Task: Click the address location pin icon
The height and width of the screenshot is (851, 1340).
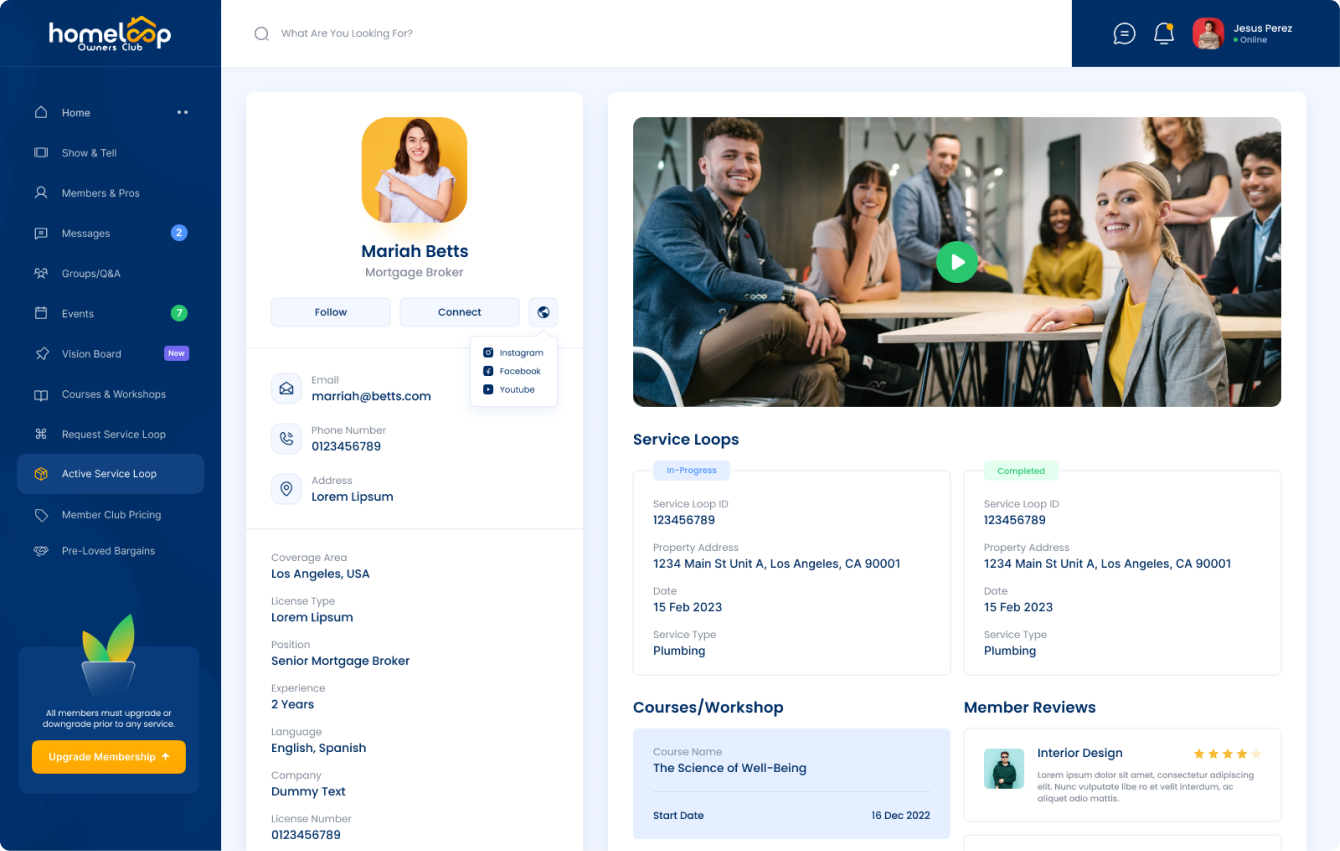Action: point(286,488)
